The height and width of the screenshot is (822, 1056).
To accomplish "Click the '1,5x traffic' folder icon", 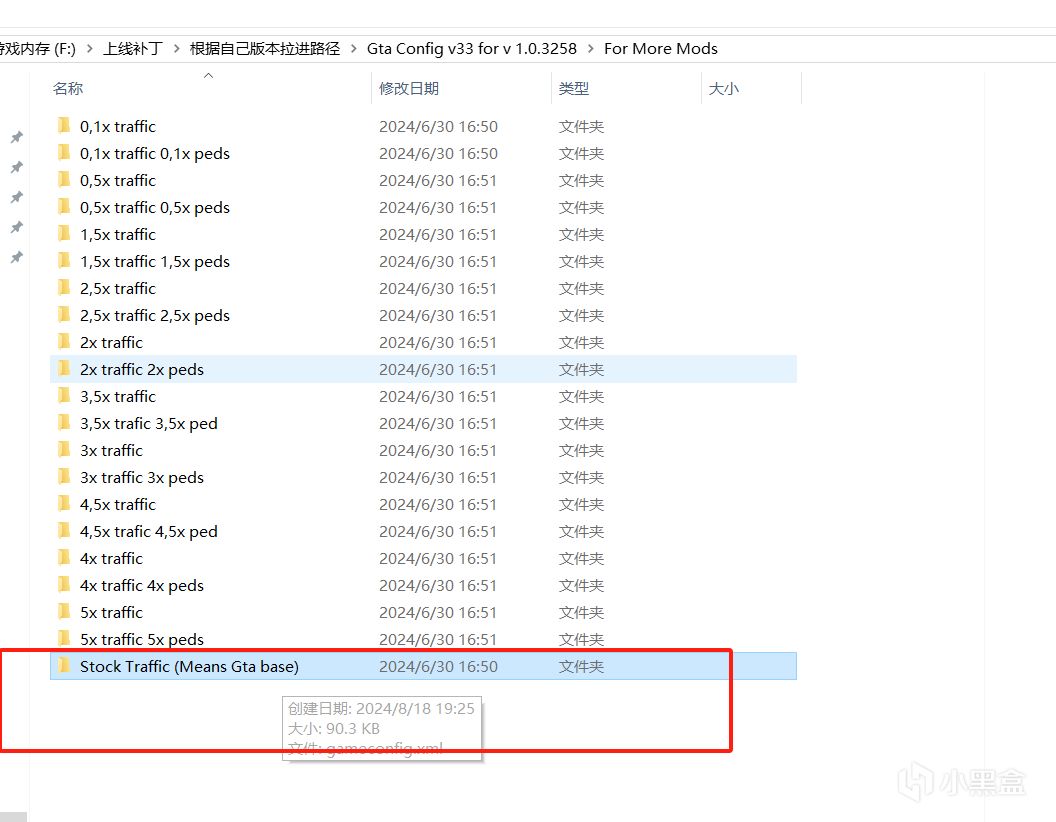I will coord(64,234).
